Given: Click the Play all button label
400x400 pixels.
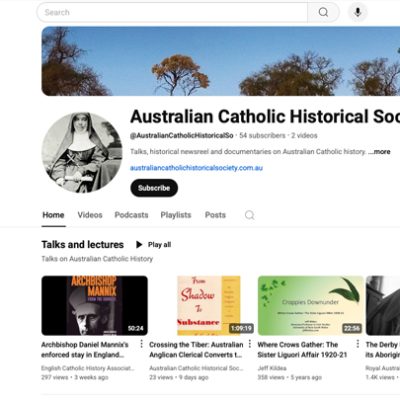Looking at the screenshot, I should click(159, 245).
